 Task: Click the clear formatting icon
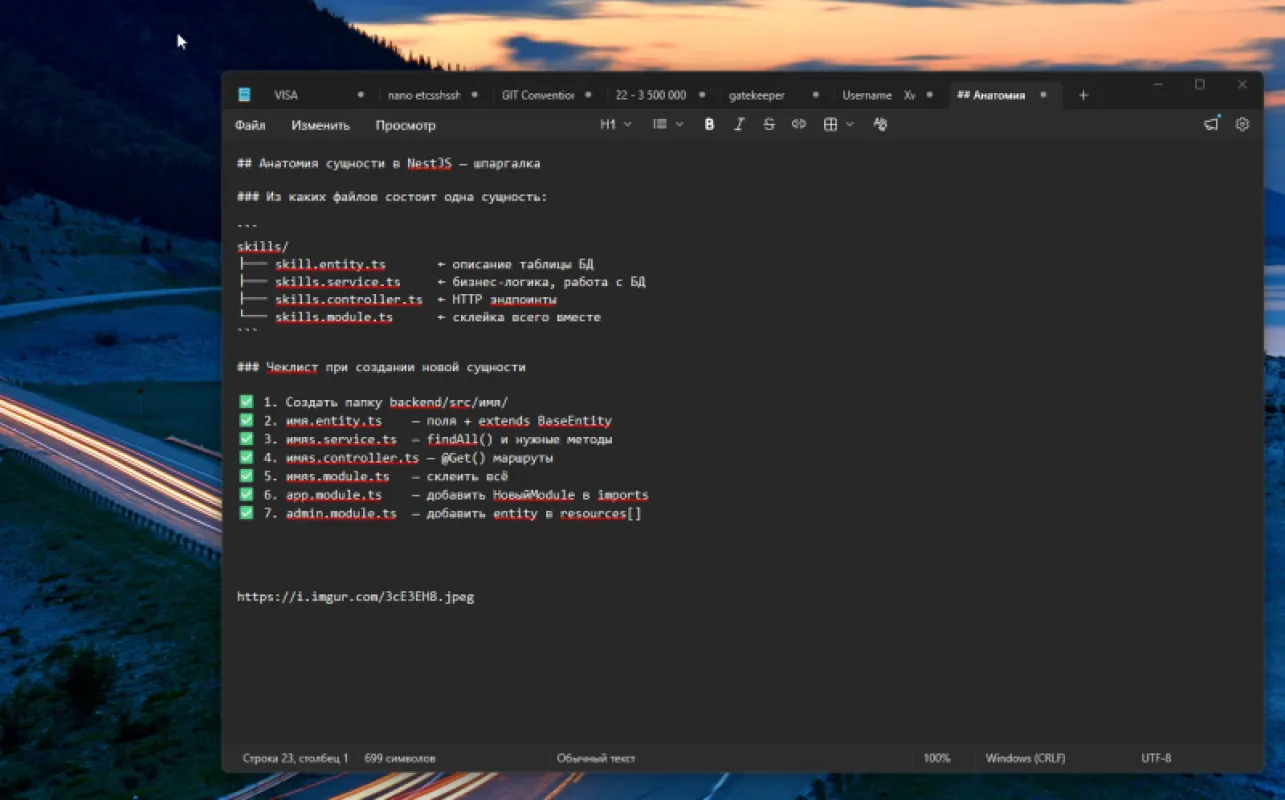[x=880, y=125]
